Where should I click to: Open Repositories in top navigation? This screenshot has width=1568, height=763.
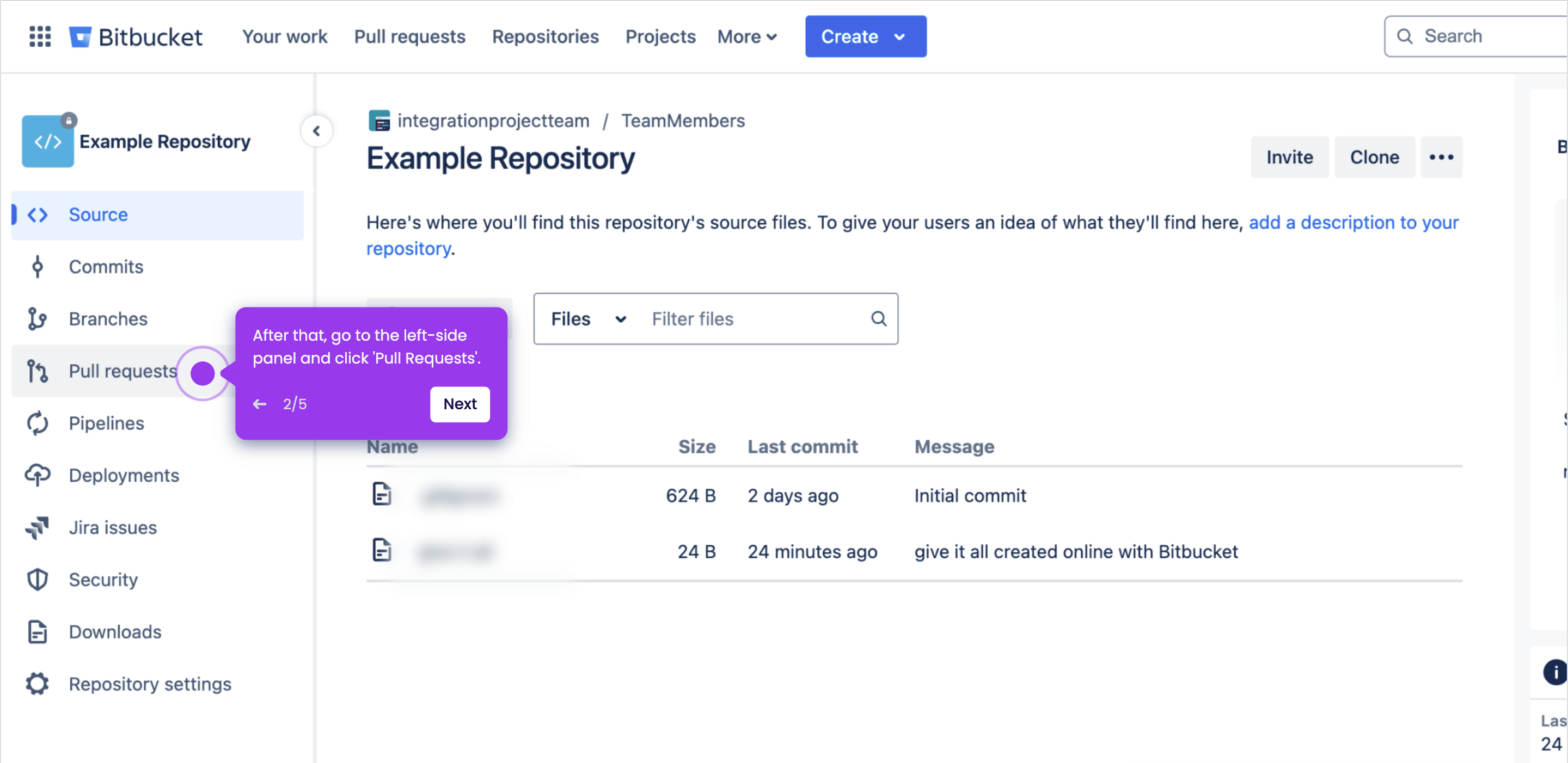tap(546, 36)
